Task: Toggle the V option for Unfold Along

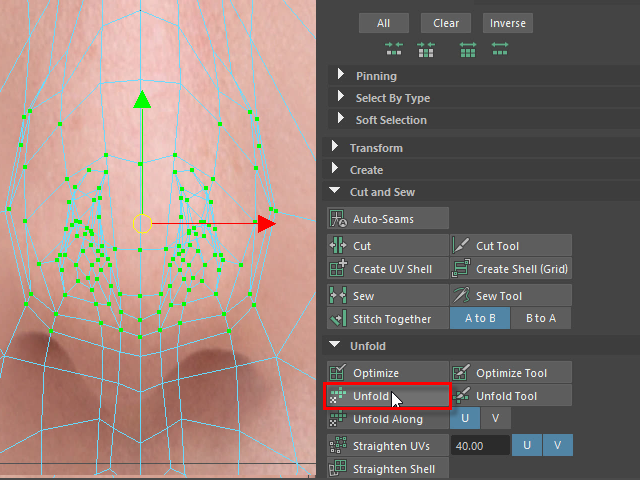Action: pyautogui.click(x=496, y=419)
